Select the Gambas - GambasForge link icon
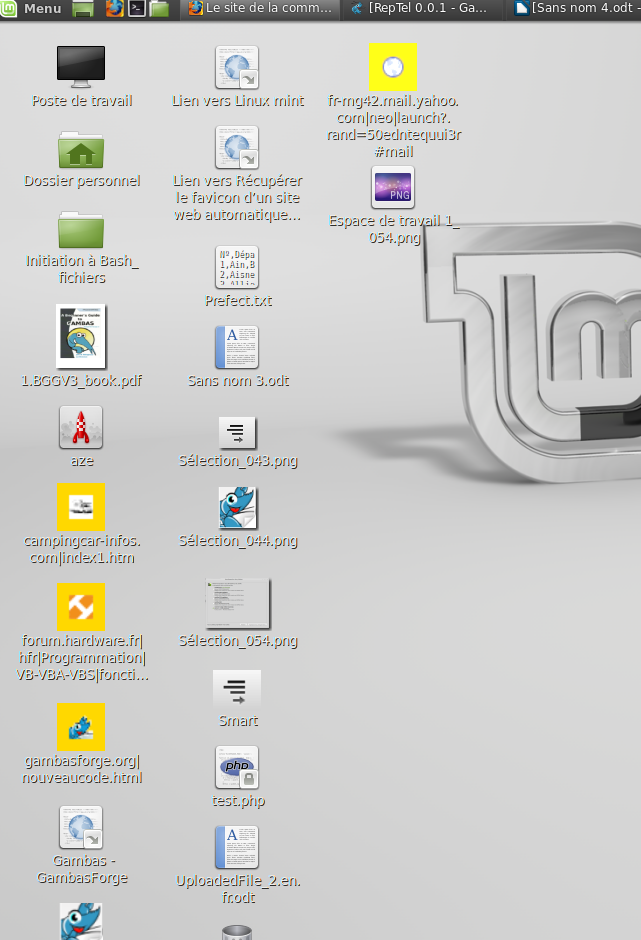 (81, 827)
